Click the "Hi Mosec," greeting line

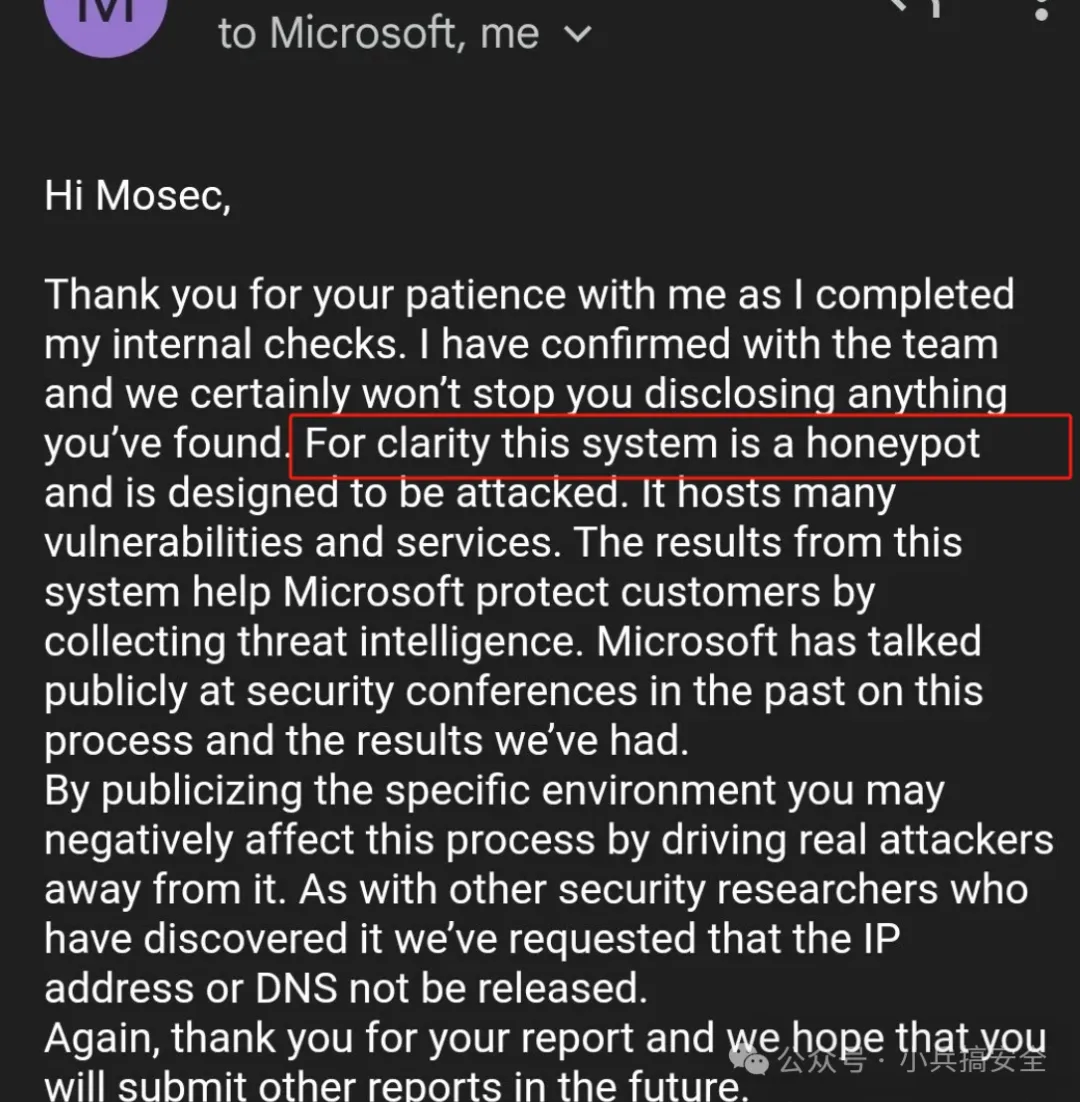(138, 196)
